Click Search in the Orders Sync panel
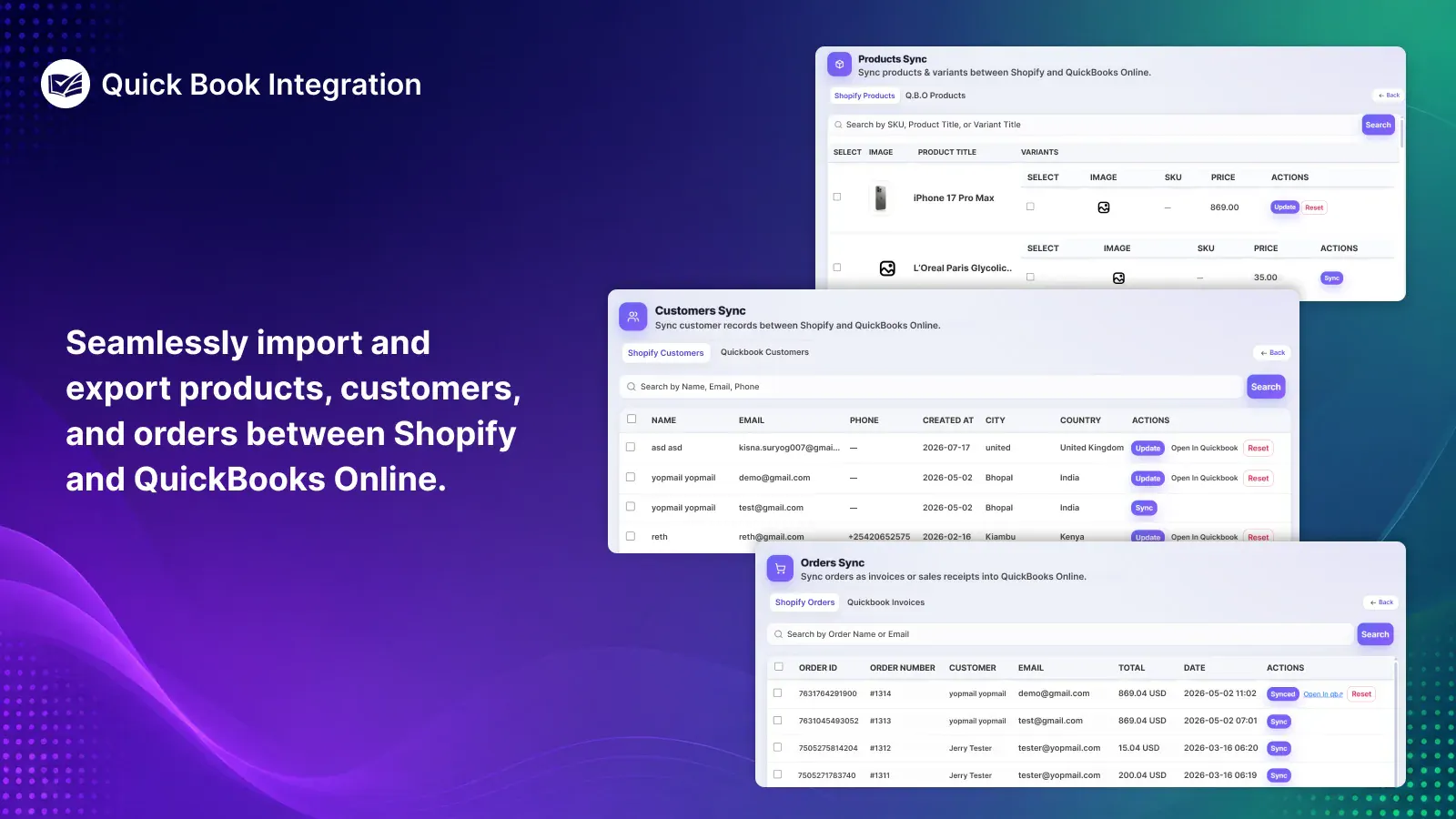This screenshot has width=1456, height=819. pos(1375,634)
